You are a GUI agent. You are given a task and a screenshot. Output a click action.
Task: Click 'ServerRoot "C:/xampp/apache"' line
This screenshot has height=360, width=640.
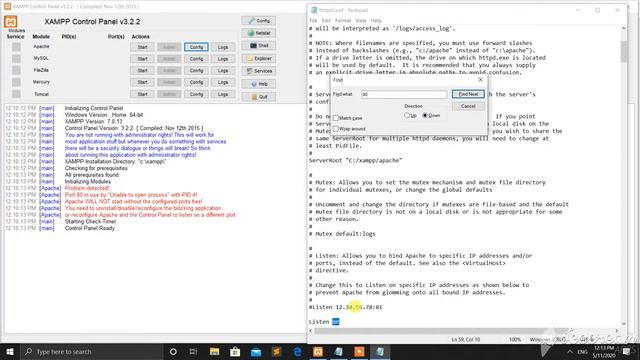coord(356,160)
